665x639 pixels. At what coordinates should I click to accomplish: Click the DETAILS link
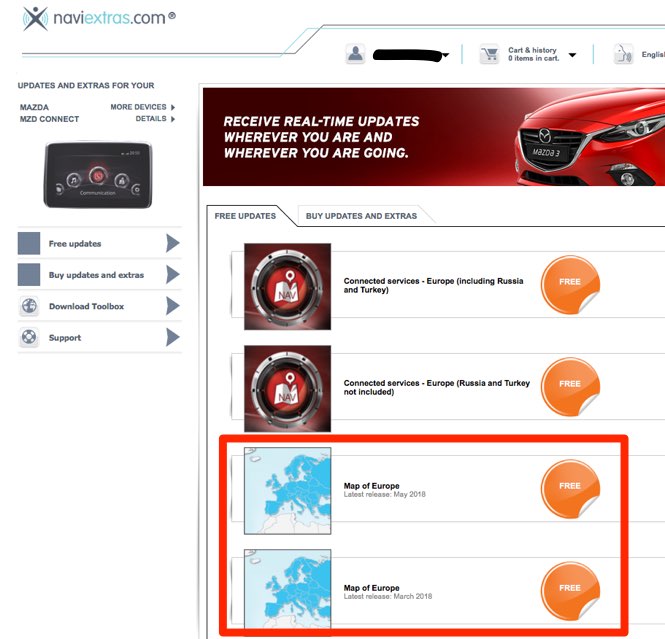point(151,119)
